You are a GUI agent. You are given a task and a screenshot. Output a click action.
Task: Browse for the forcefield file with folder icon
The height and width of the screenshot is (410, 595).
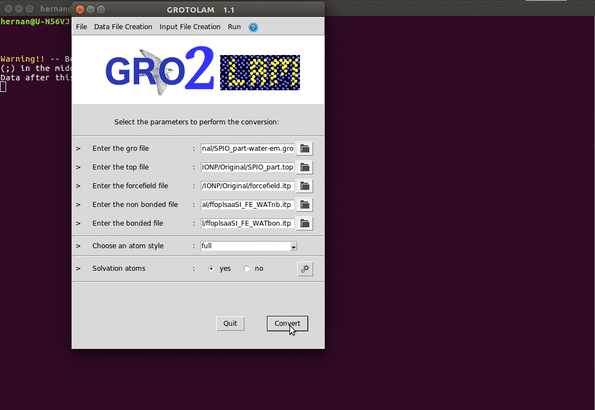click(305, 186)
